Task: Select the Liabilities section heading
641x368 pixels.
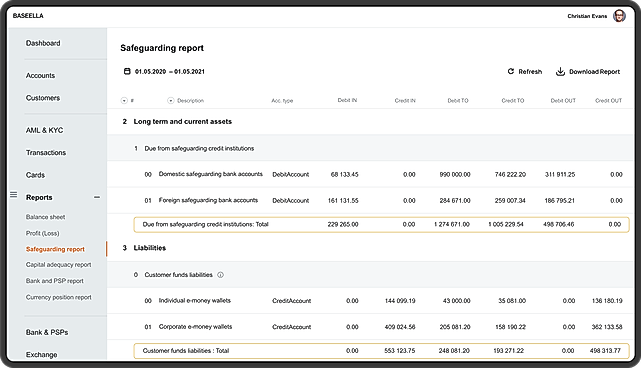Action: (x=150, y=248)
